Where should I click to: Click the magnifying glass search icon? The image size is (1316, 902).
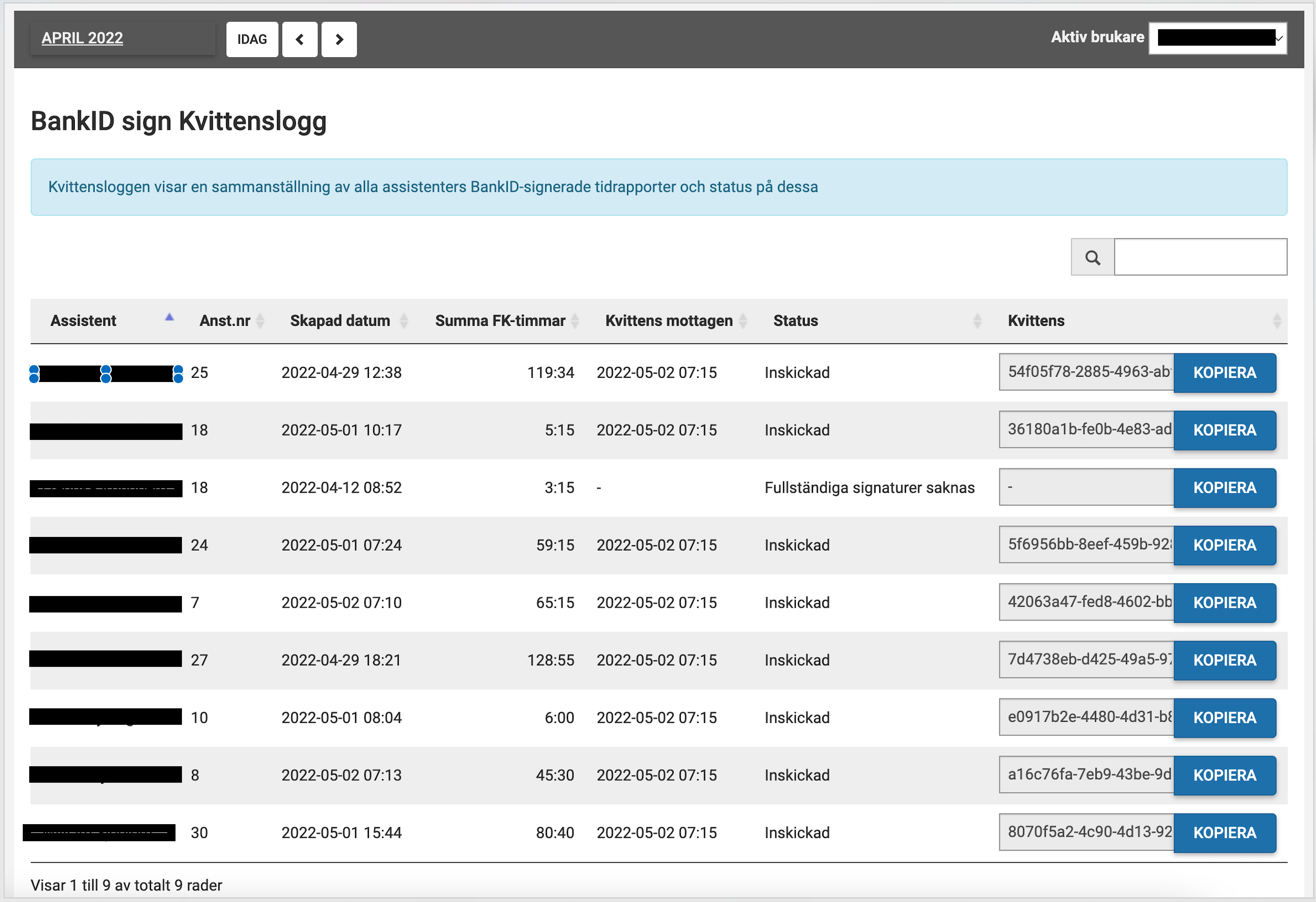(1092, 257)
